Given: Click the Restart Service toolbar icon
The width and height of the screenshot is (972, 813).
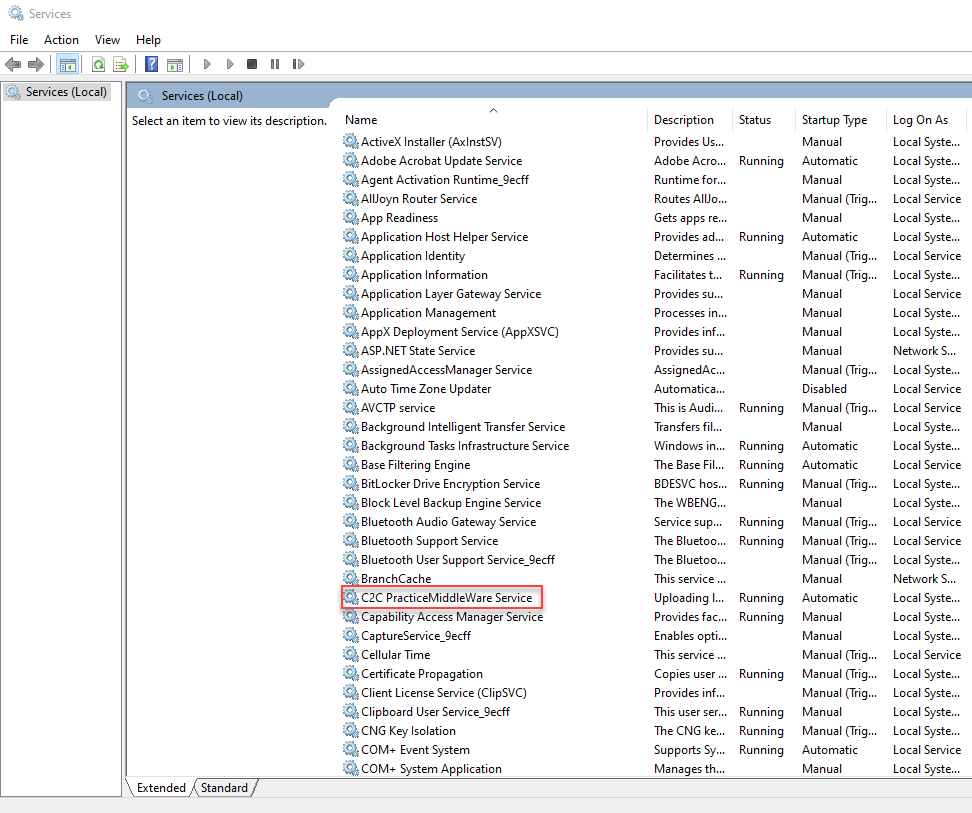Looking at the screenshot, I should coord(298,64).
